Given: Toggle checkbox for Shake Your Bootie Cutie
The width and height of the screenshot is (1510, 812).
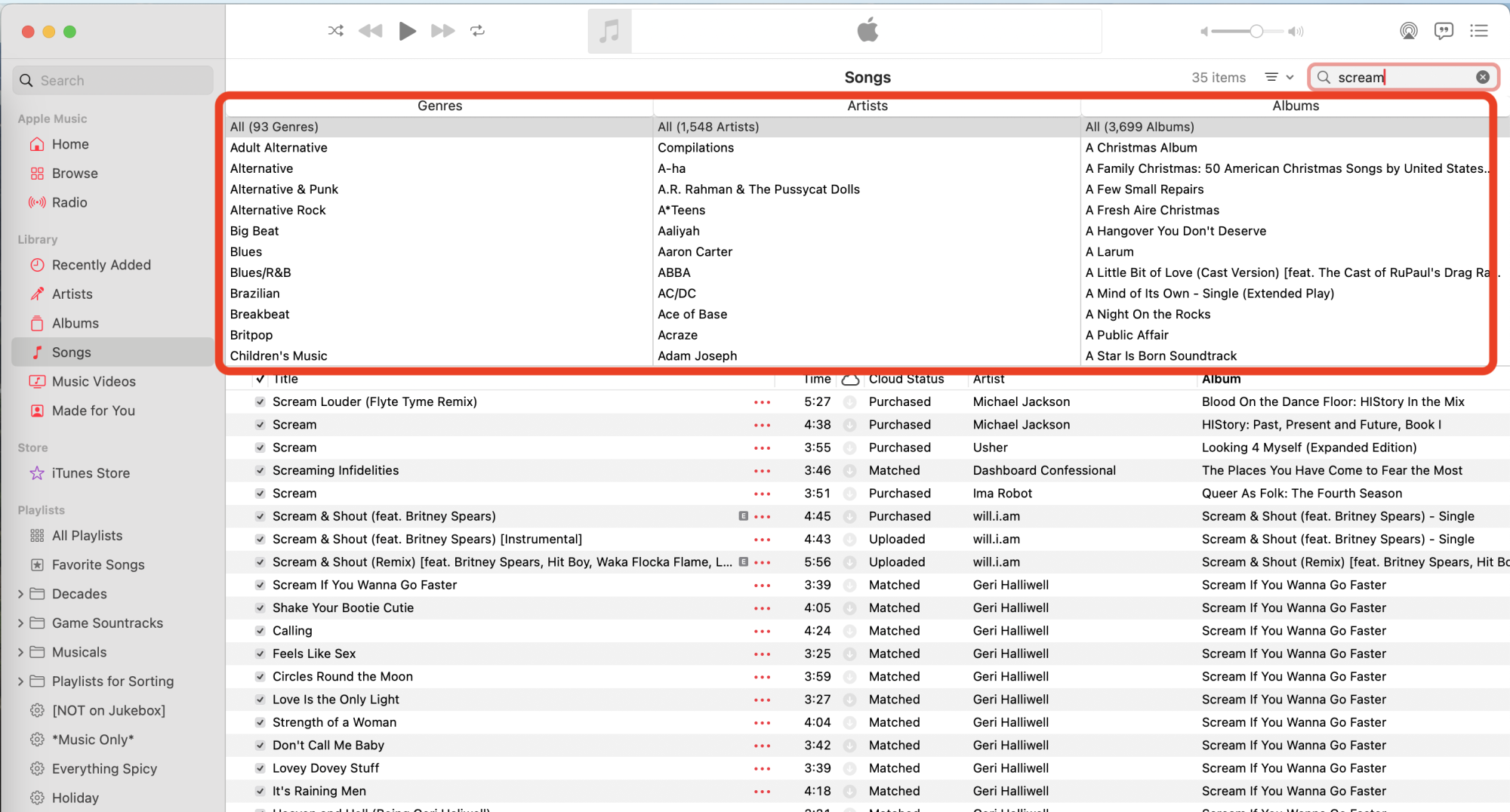Looking at the screenshot, I should coord(260,608).
